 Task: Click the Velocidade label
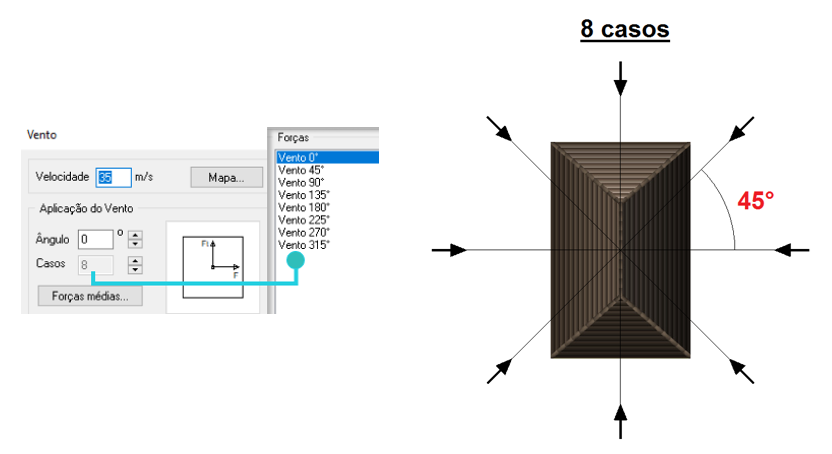click(x=62, y=177)
